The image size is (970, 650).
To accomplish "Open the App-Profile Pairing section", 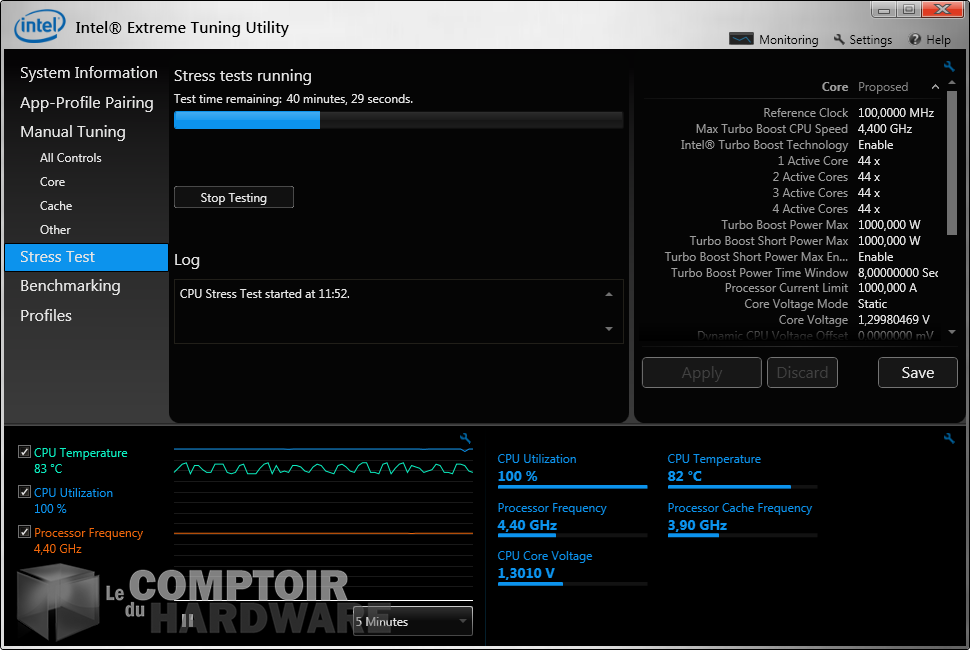I will (87, 102).
